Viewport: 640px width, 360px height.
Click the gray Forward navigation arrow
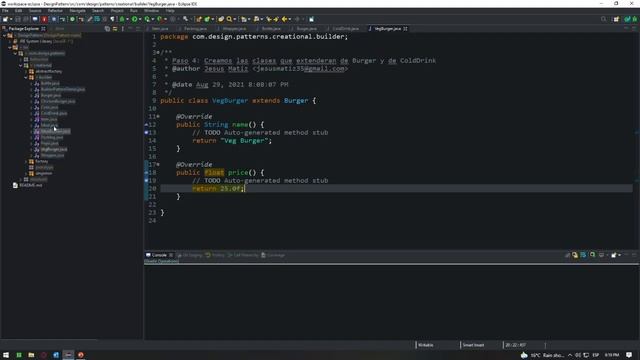(x=297, y=19)
